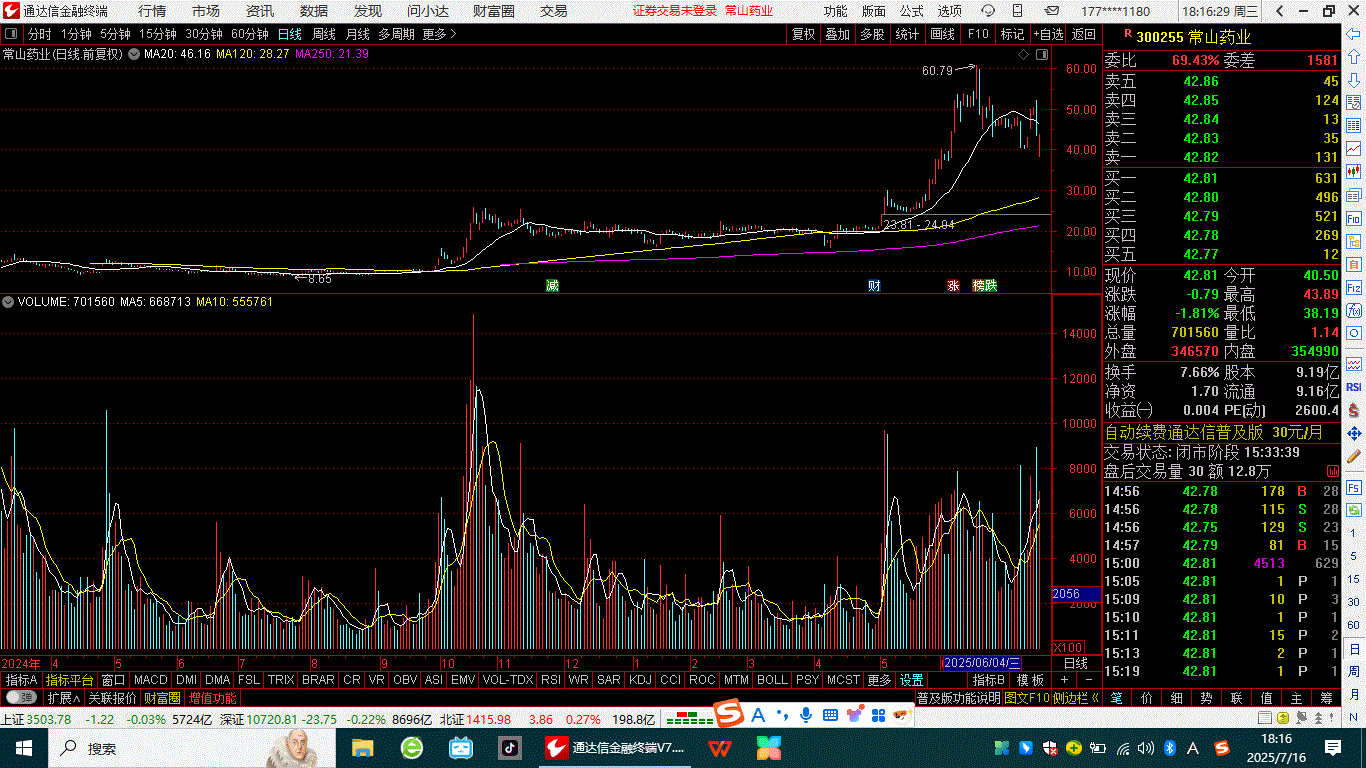The image size is (1366, 768).
Task: Click the 减 marker on the chart
Action: [x=552, y=286]
